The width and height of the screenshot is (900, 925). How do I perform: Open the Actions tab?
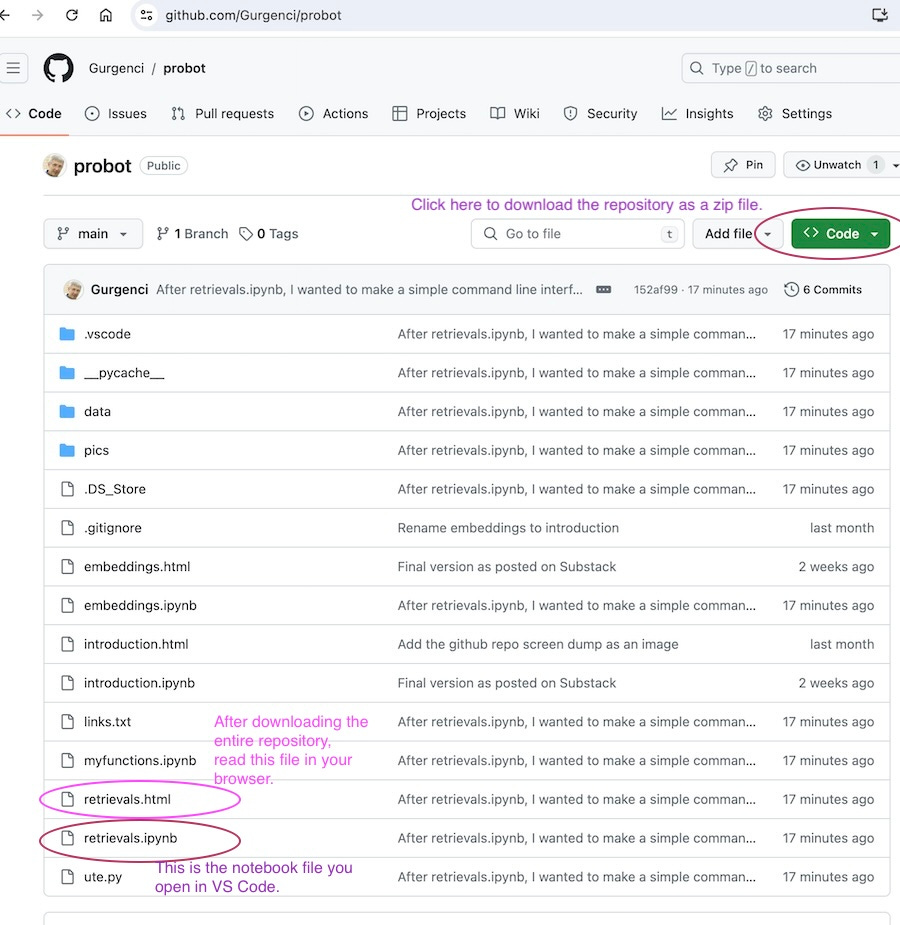333,113
